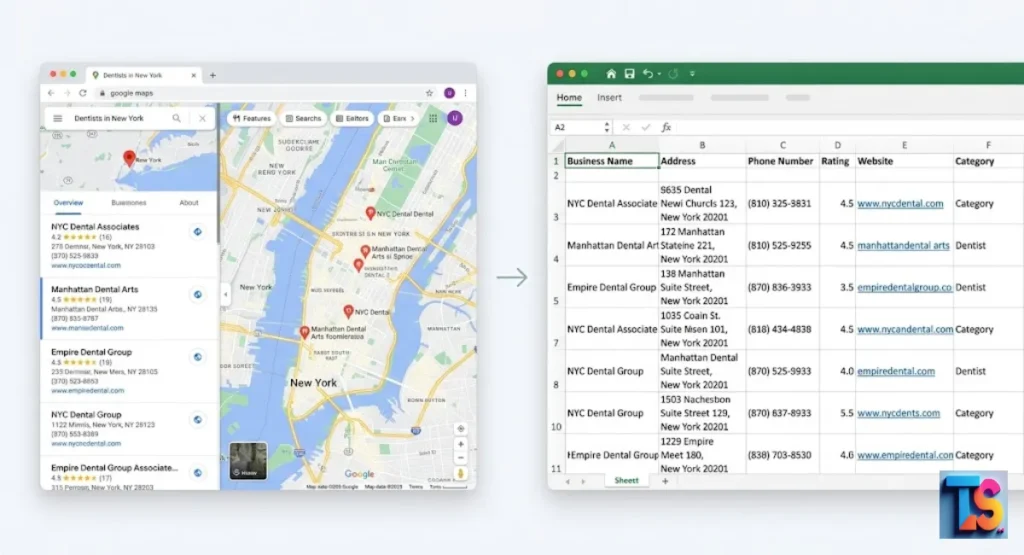The width and height of the screenshot is (1024, 555).
Task: Open the Excel Insert ribbon tab
Action: [609, 97]
